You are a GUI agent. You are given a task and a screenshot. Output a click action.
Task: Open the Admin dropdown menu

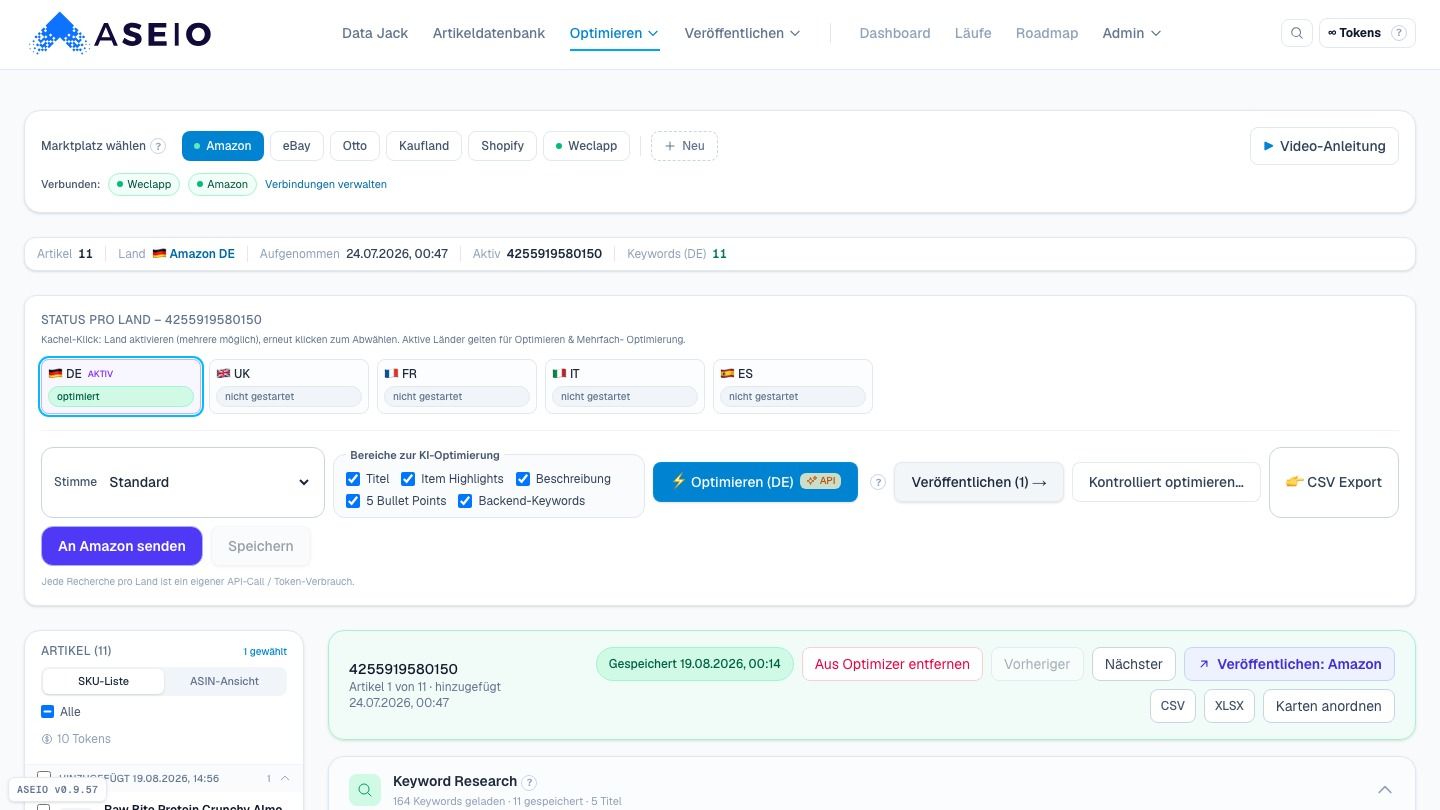1132,33
